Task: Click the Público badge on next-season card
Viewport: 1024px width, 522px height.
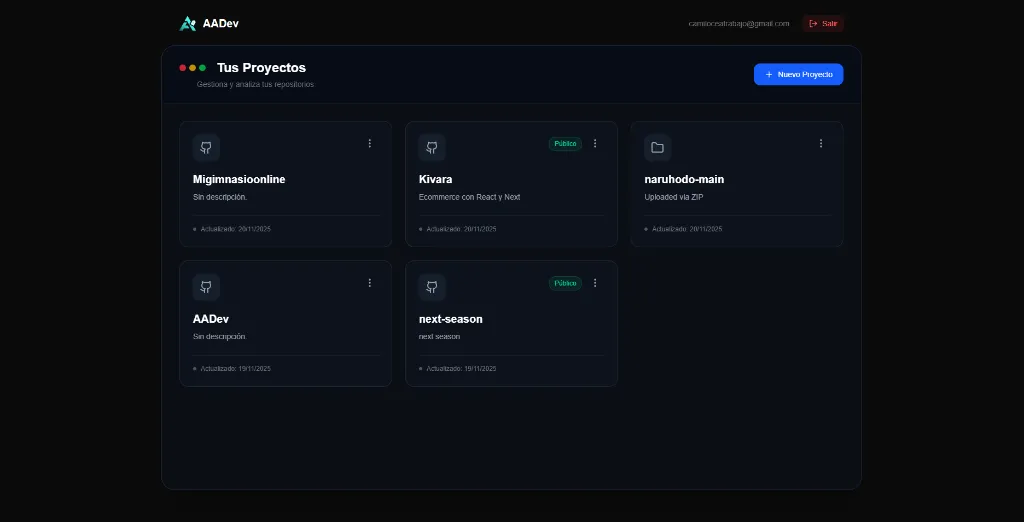Action: point(565,283)
